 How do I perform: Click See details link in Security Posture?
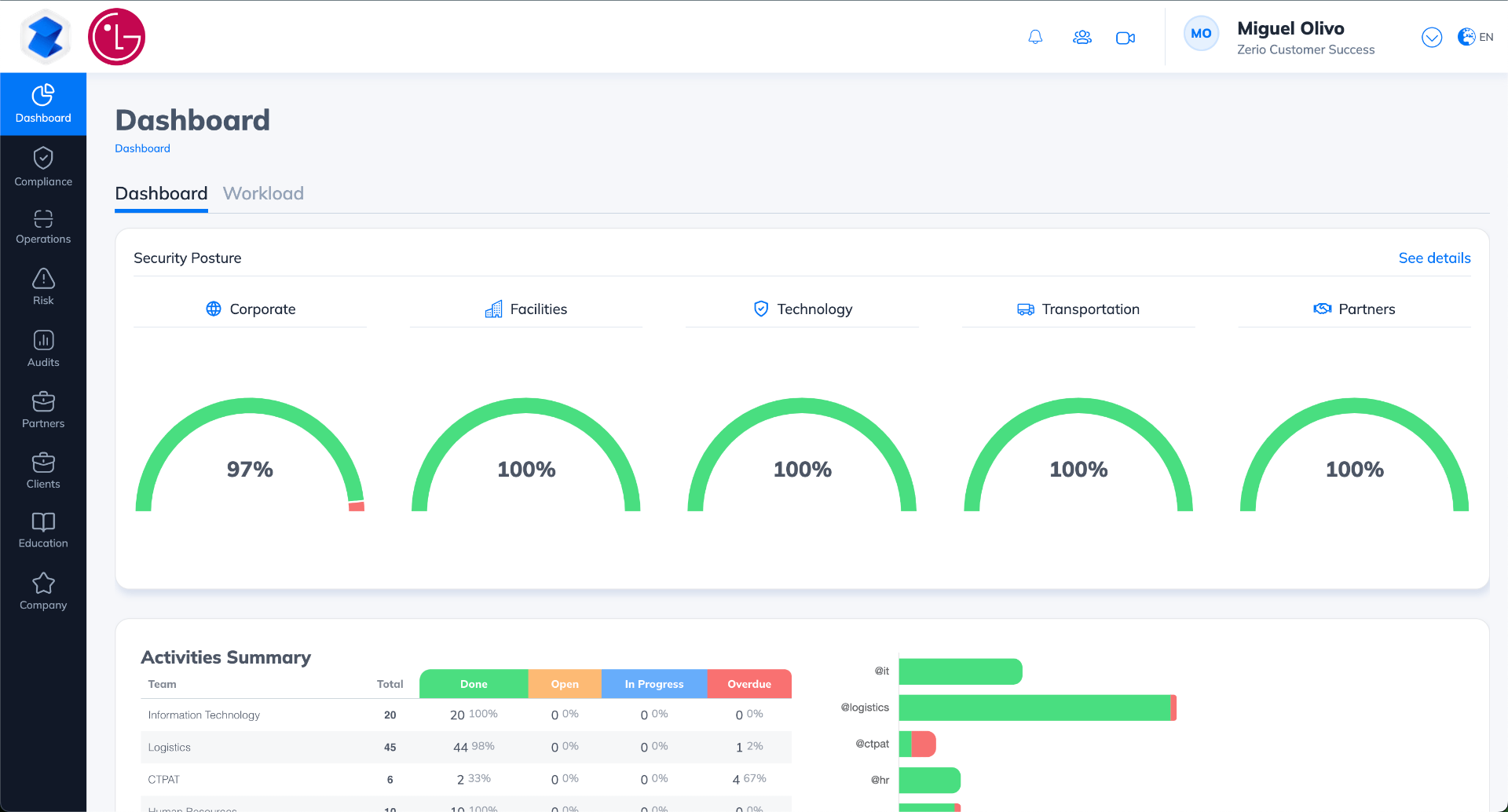tap(1434, 258)
